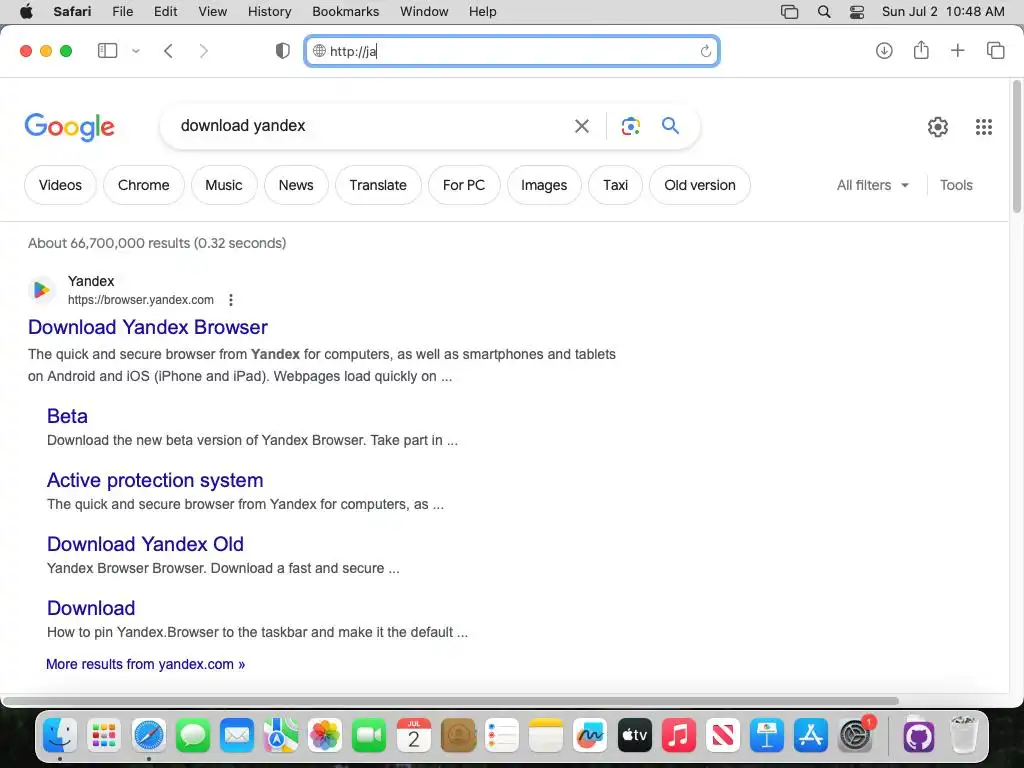Screen dimensions: 1024x768
Task: Open the result options three-dot menu
Action: point(231,300)
